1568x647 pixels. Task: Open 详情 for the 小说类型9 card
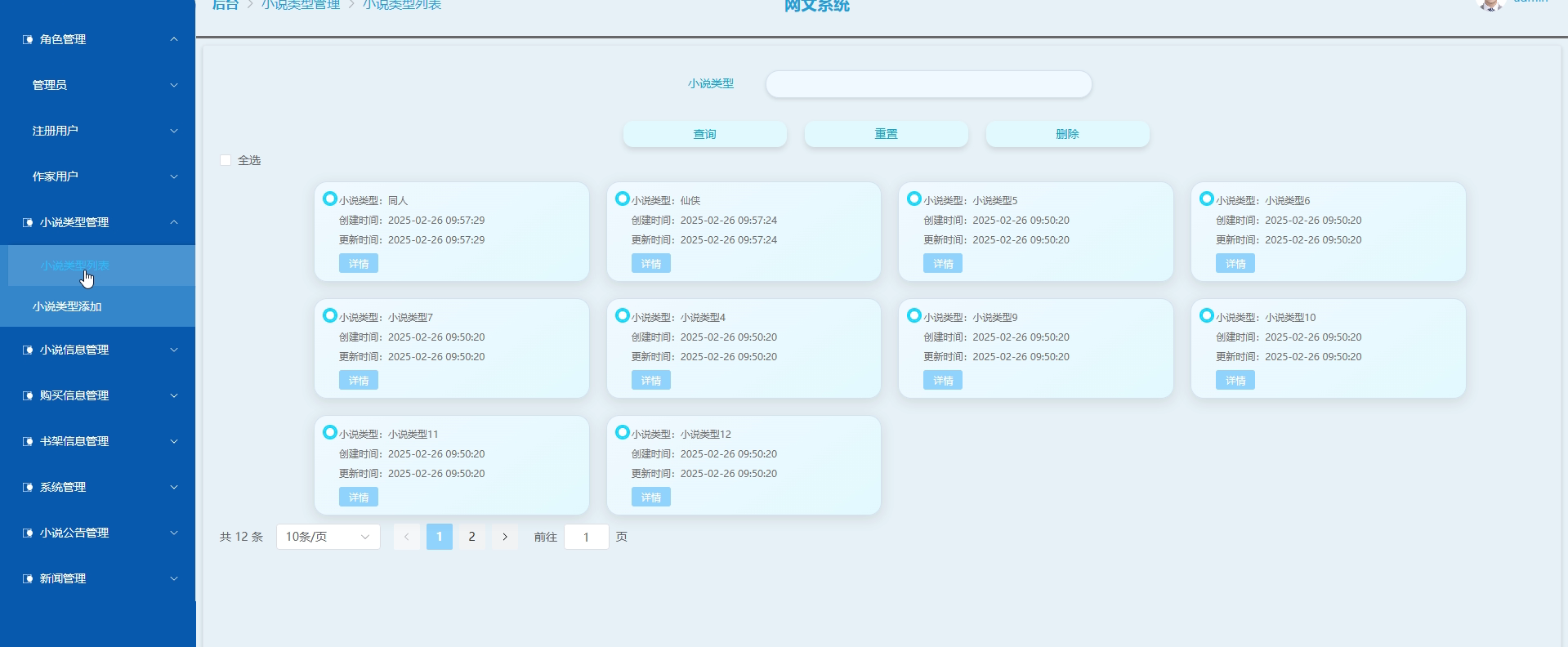tap(943, 381)
